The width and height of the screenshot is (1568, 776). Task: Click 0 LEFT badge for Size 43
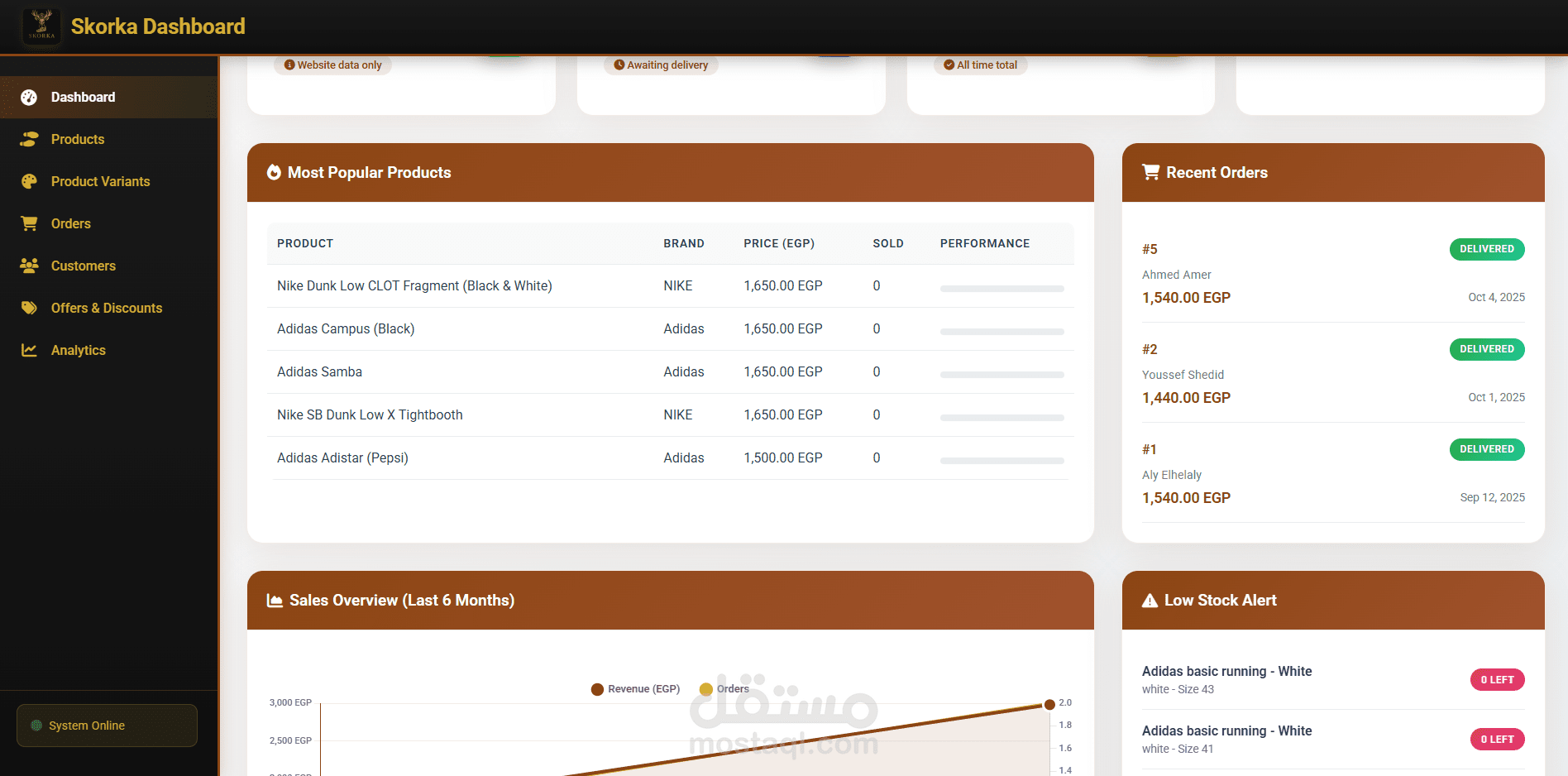click(1497, 680)
